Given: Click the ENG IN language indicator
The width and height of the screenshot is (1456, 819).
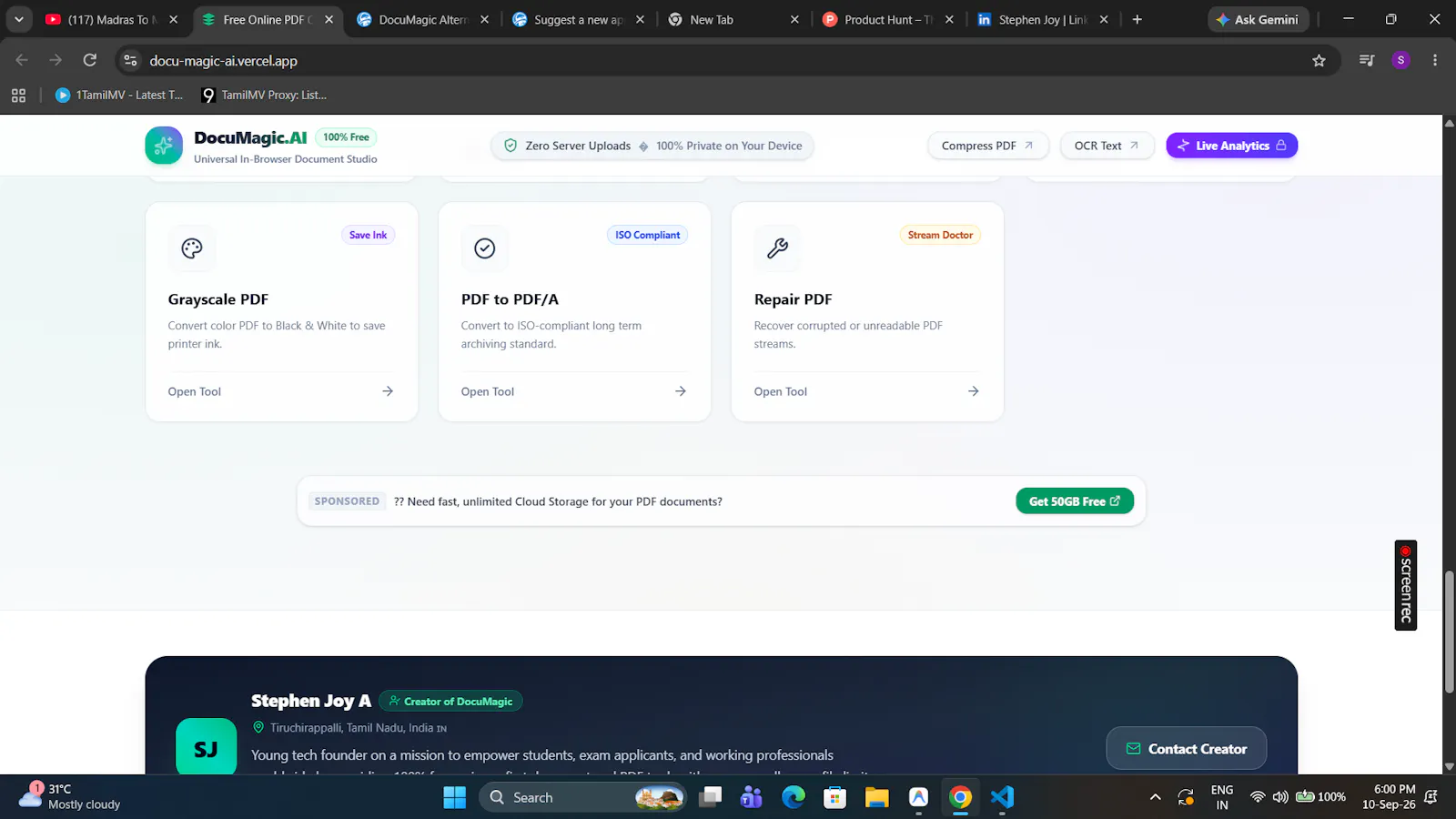Looking at the screenshot, I should click(1222, 797).
